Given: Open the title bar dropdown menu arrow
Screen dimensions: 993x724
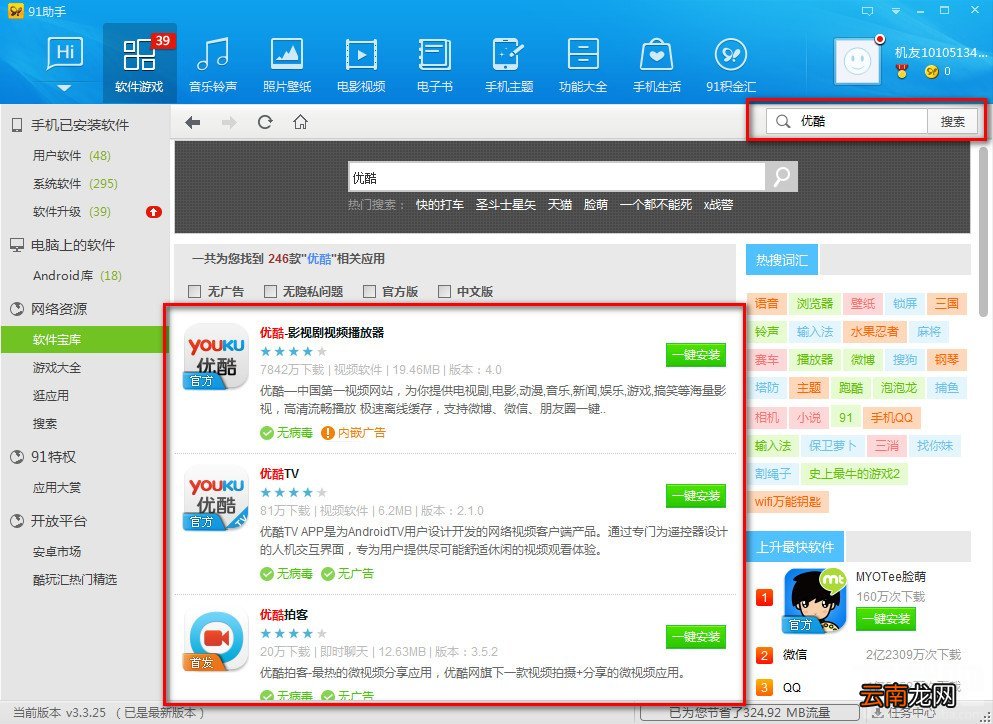Looking at the screenshot, I should pos(895,11).
